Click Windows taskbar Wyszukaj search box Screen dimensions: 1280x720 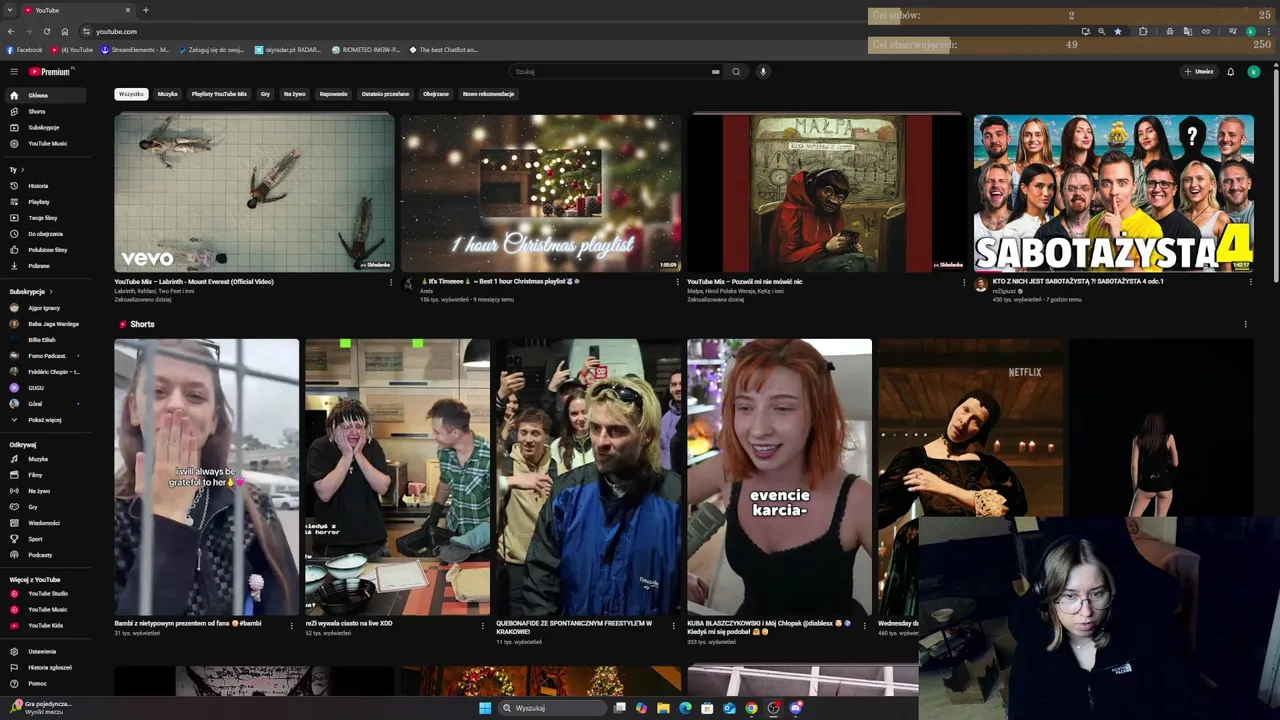point(552,708)
